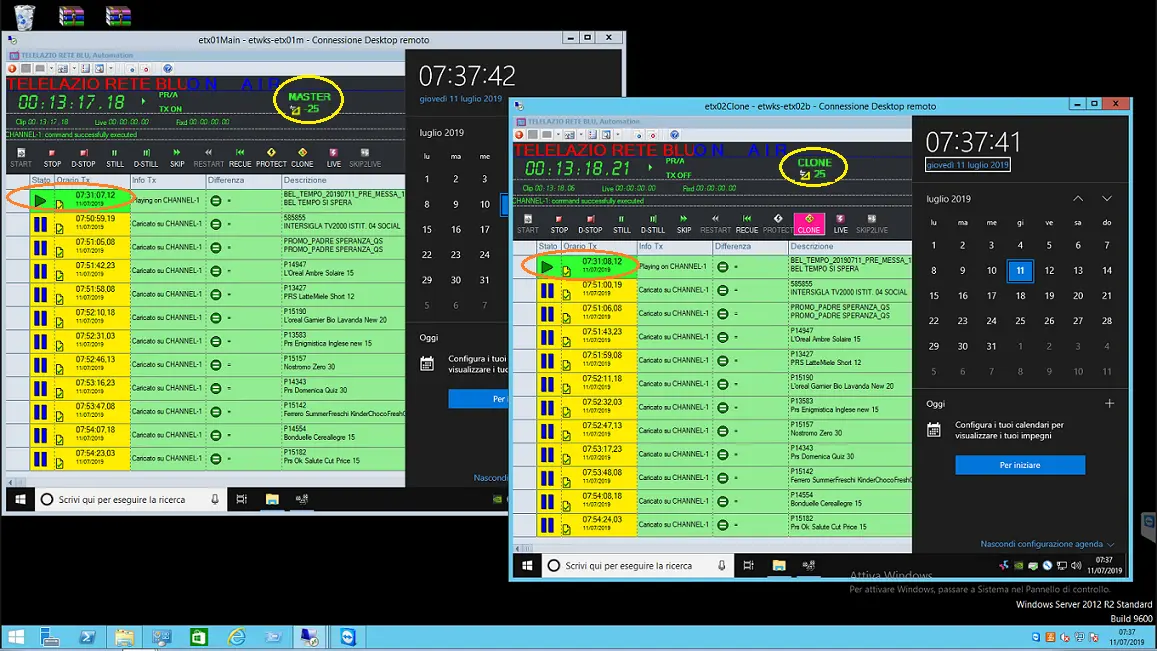Image resolution: width=1157 pixels, height=651 pixels.
Task: Click LIVE in the Clone window toolbar
Action: coord(840,224)
